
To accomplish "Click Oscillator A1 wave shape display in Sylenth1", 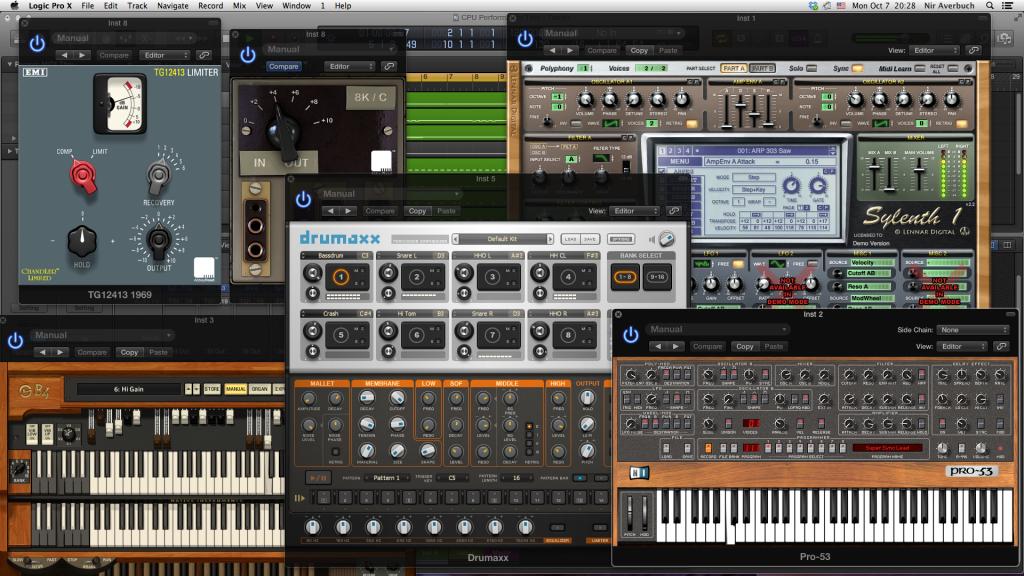I will tap(611, 123).
